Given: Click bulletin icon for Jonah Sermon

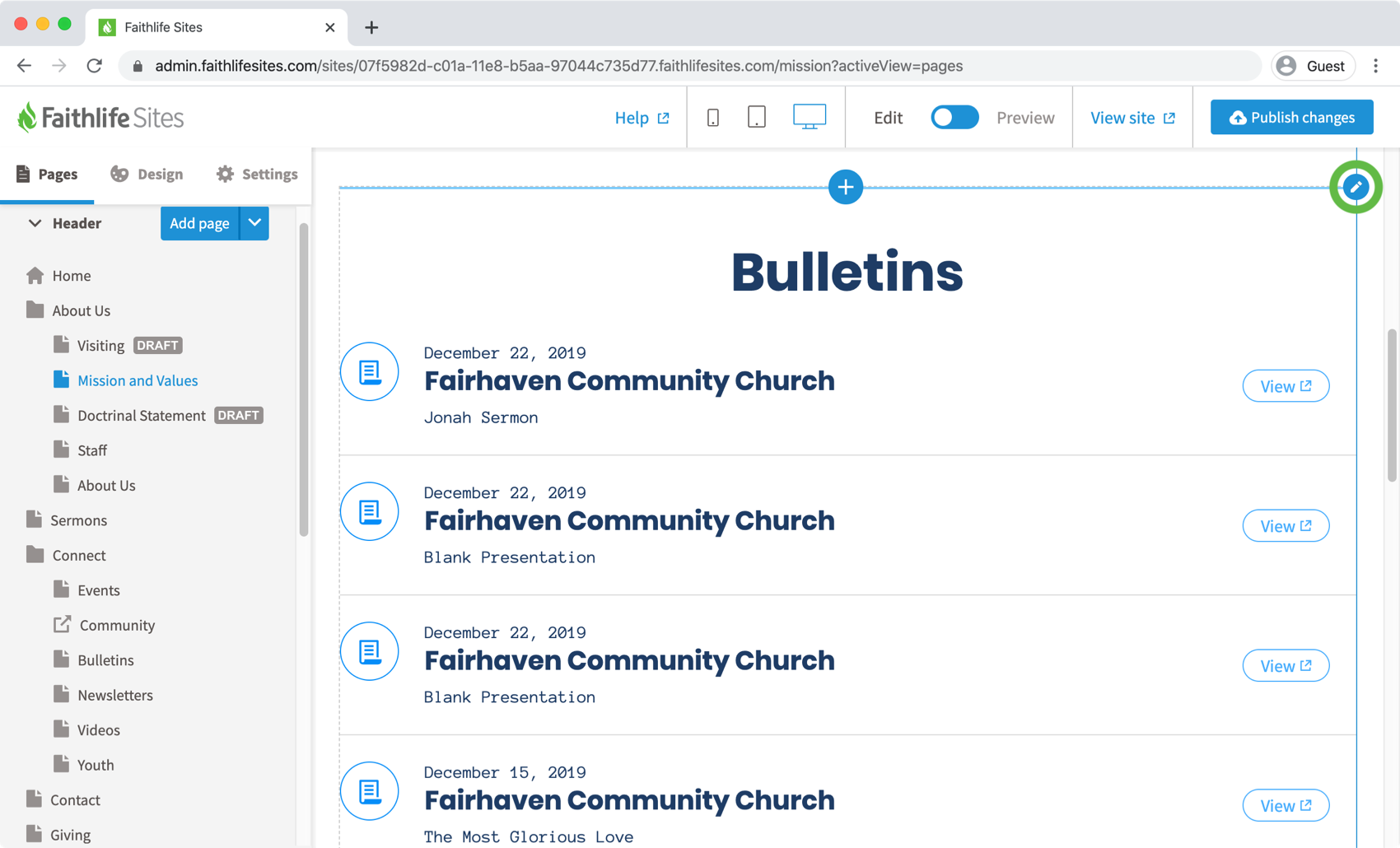Looking at the screenshot, I should [x=370, y=371].
